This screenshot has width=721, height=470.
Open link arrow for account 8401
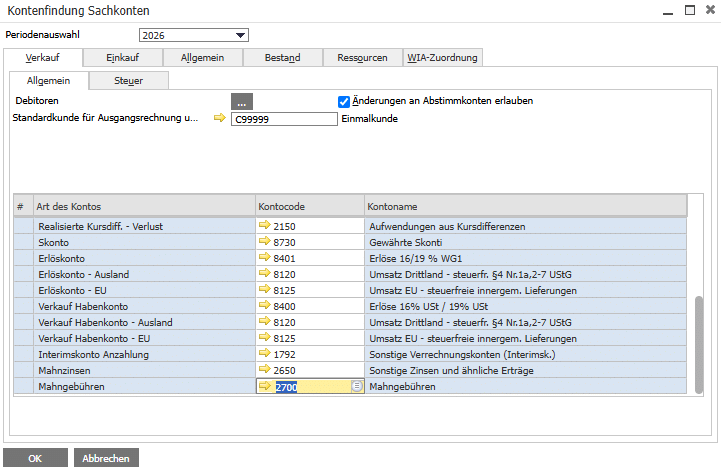264,257
